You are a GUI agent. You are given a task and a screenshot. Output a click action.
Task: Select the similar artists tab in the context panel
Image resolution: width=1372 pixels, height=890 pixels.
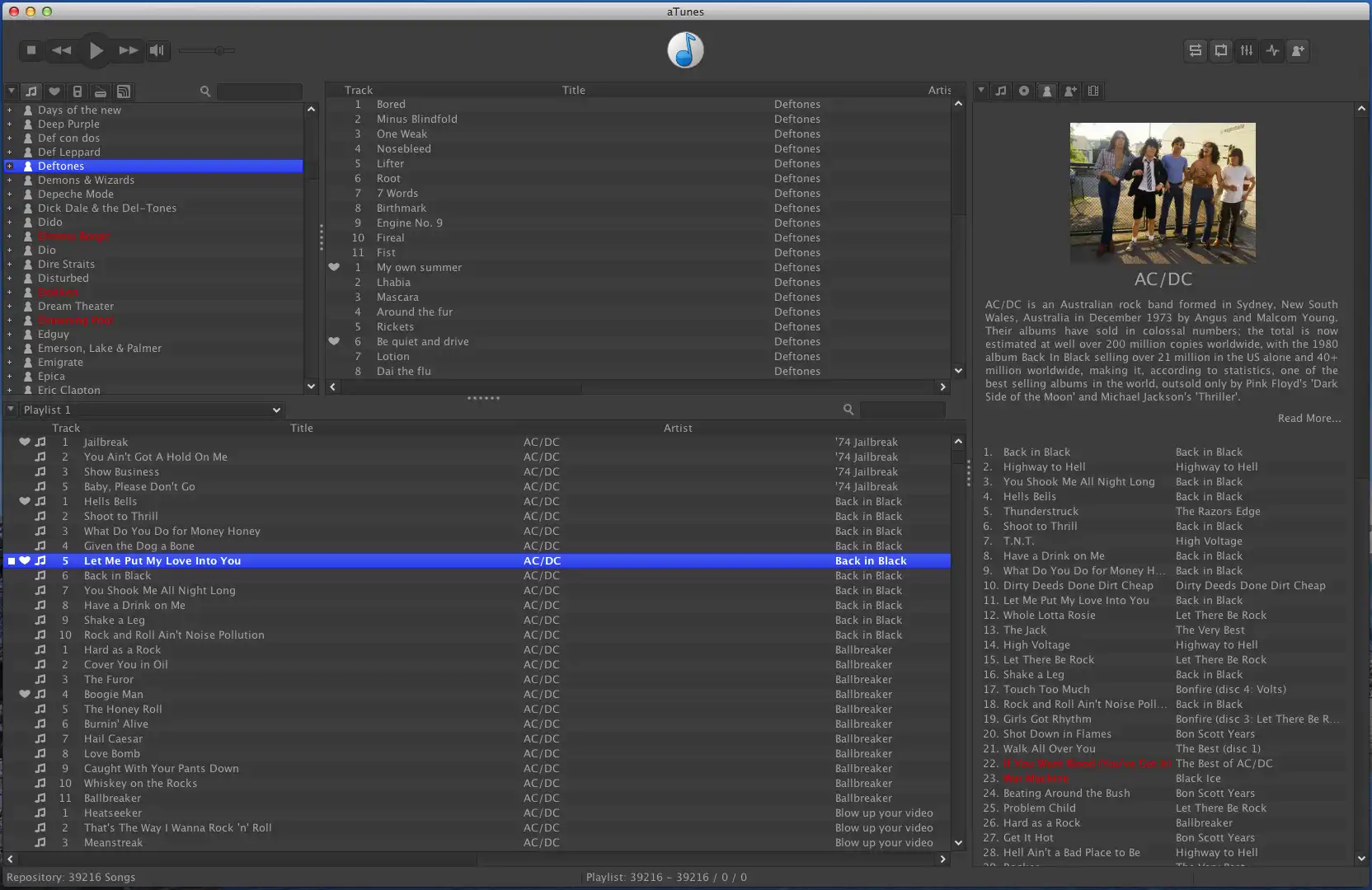tap(1070, 91)
